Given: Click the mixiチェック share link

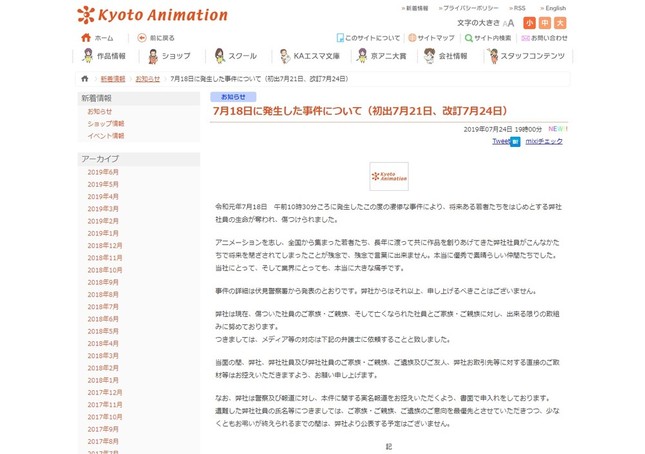Looking at the screenshot, I should [x=544, y=142].
